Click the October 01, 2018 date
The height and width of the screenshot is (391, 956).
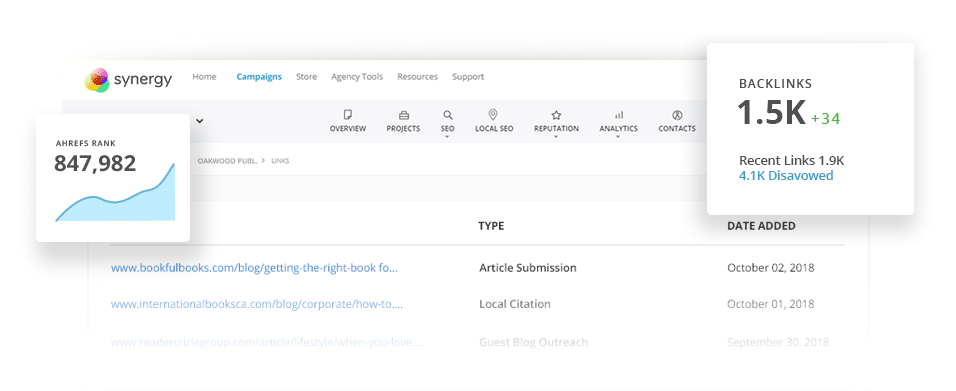pos(771,304)
